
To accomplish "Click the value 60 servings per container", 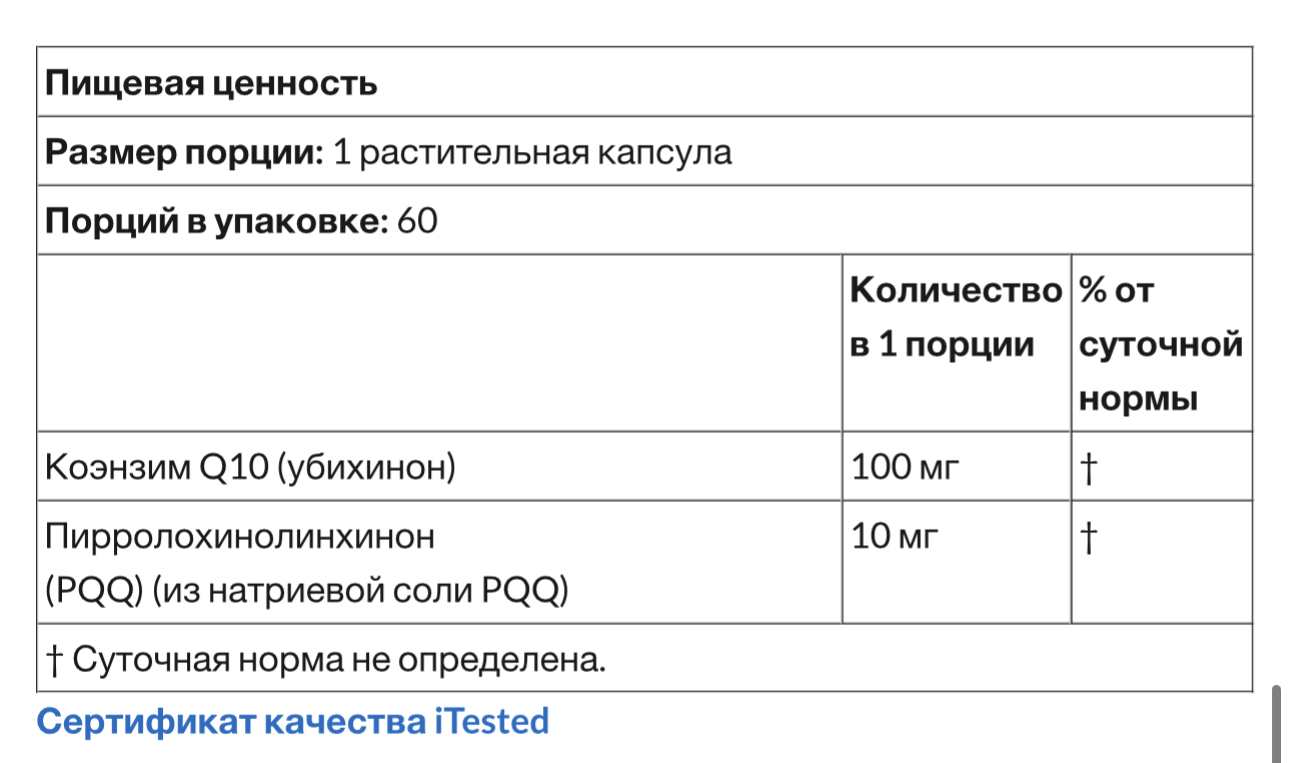I will [x=417, y=221].
